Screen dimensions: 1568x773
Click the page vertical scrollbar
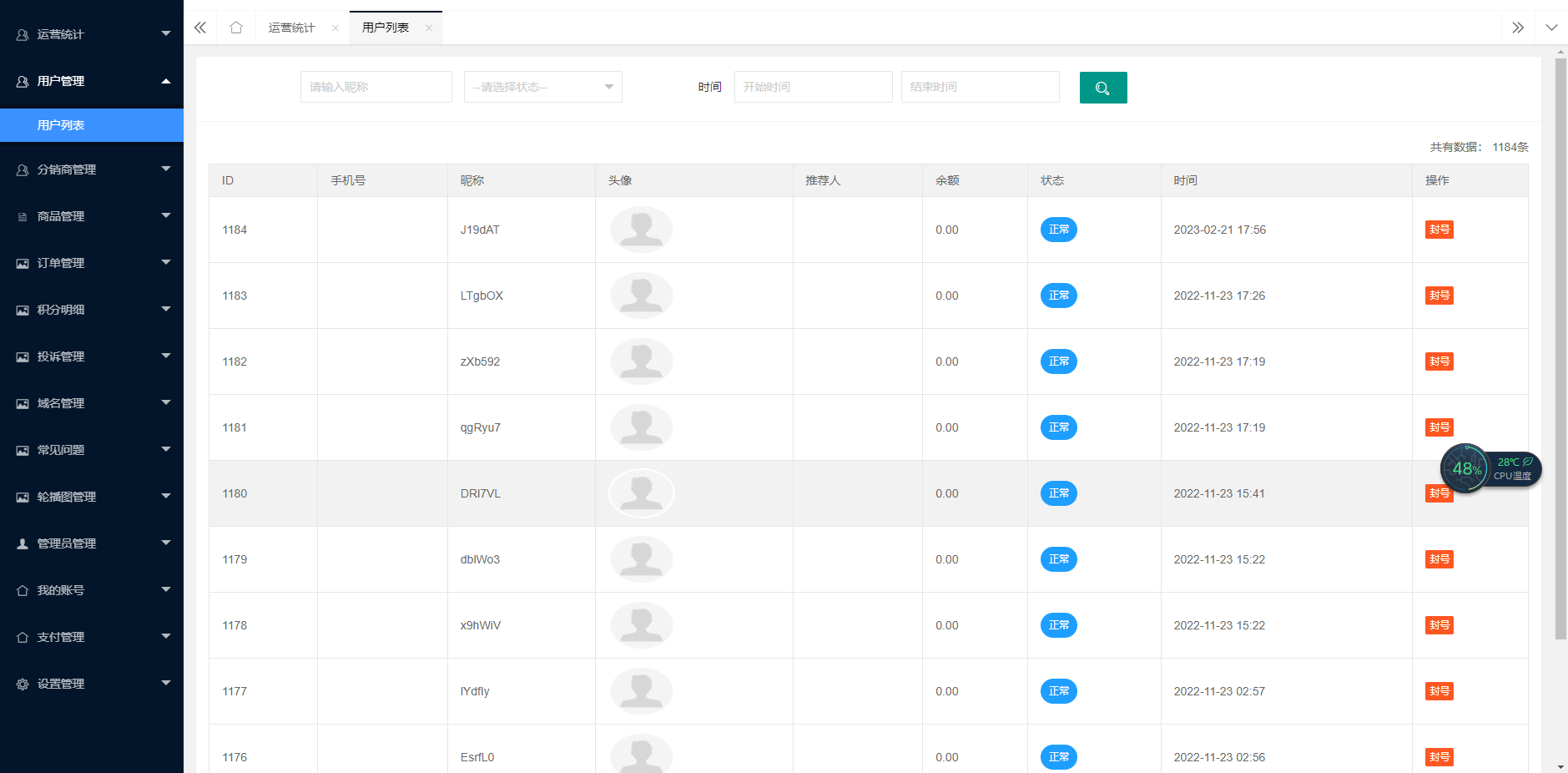pos(1560,349)
